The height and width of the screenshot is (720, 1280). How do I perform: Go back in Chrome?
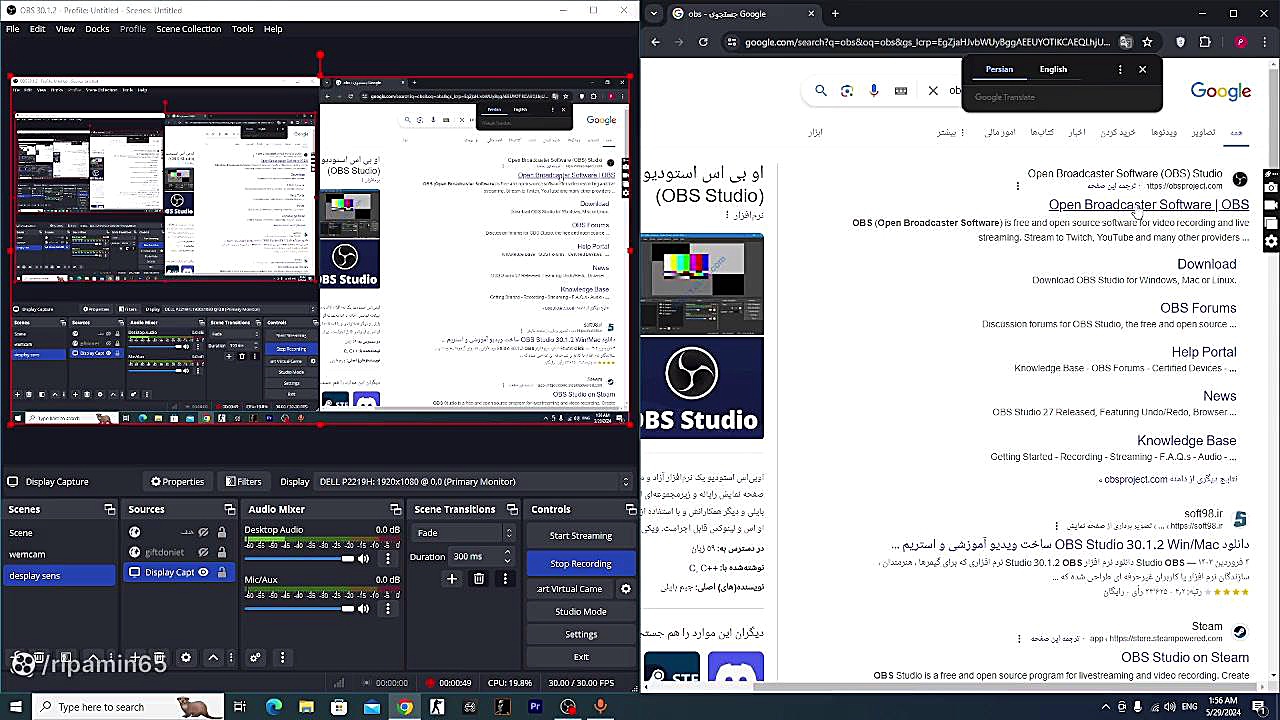(655, 42)
